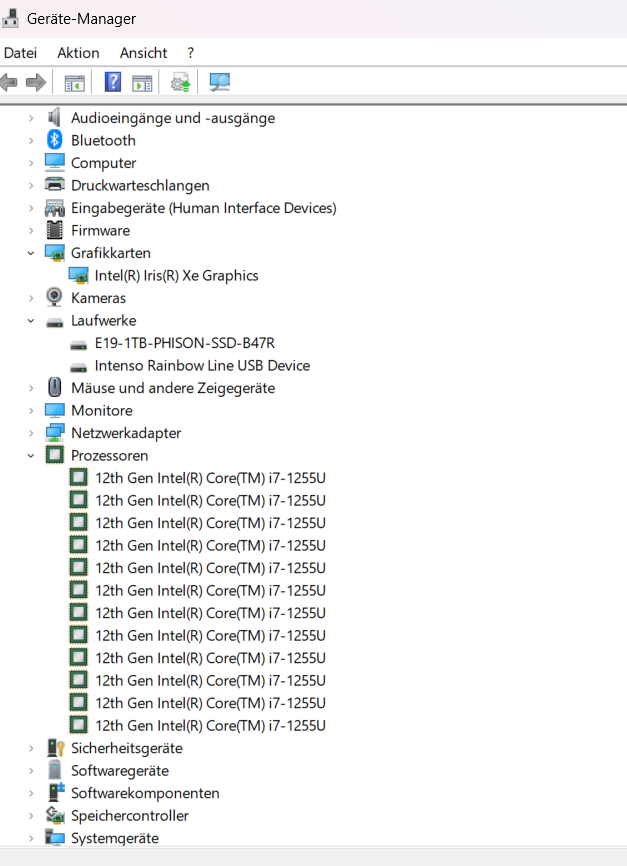Viewport: 627px width, 866px height.
Task: Select the first i7-1255U processor entry
Action: pyautogui.click(x=210, y=478)
